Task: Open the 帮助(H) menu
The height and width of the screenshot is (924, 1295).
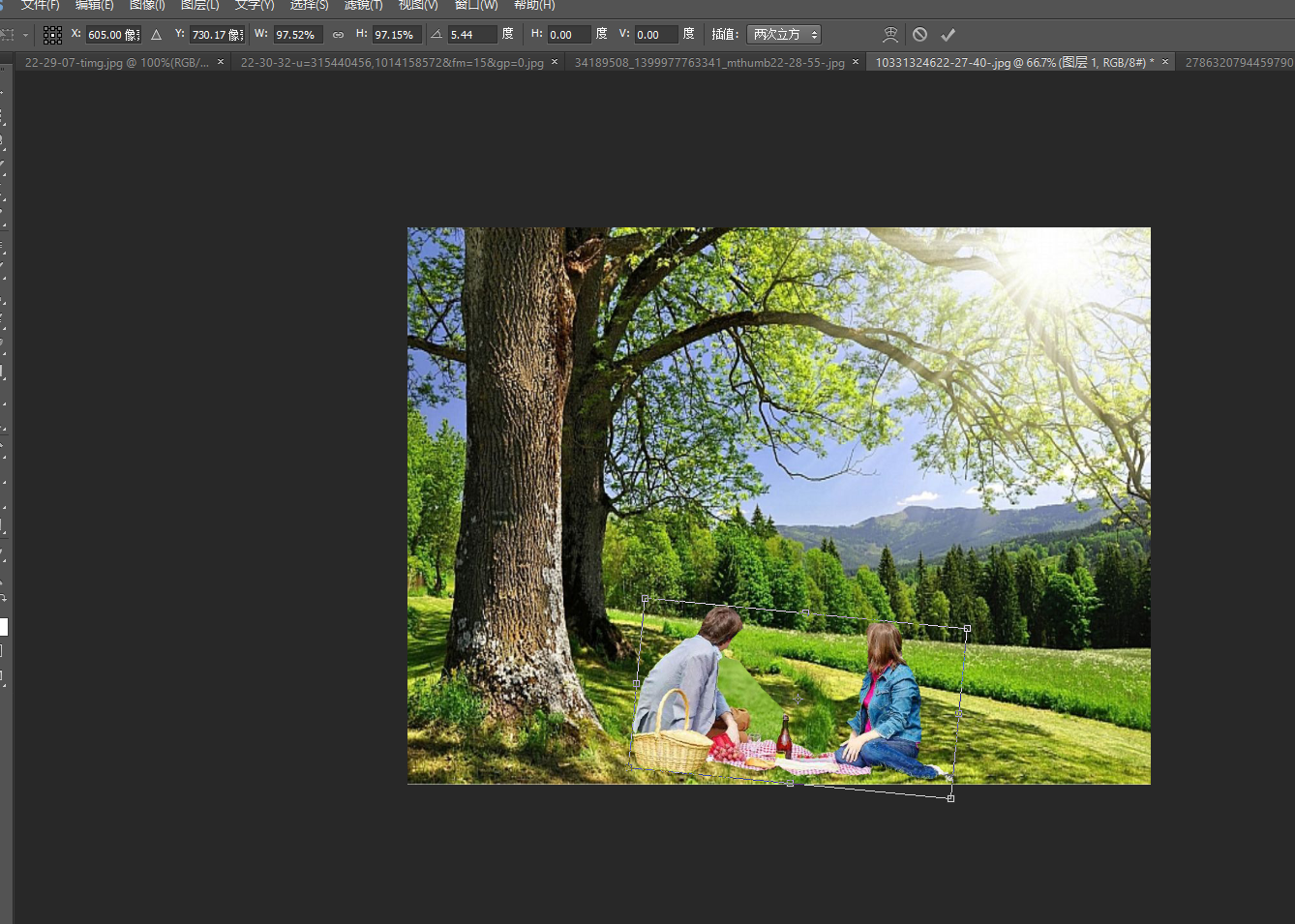Action: tap(534, 5)
